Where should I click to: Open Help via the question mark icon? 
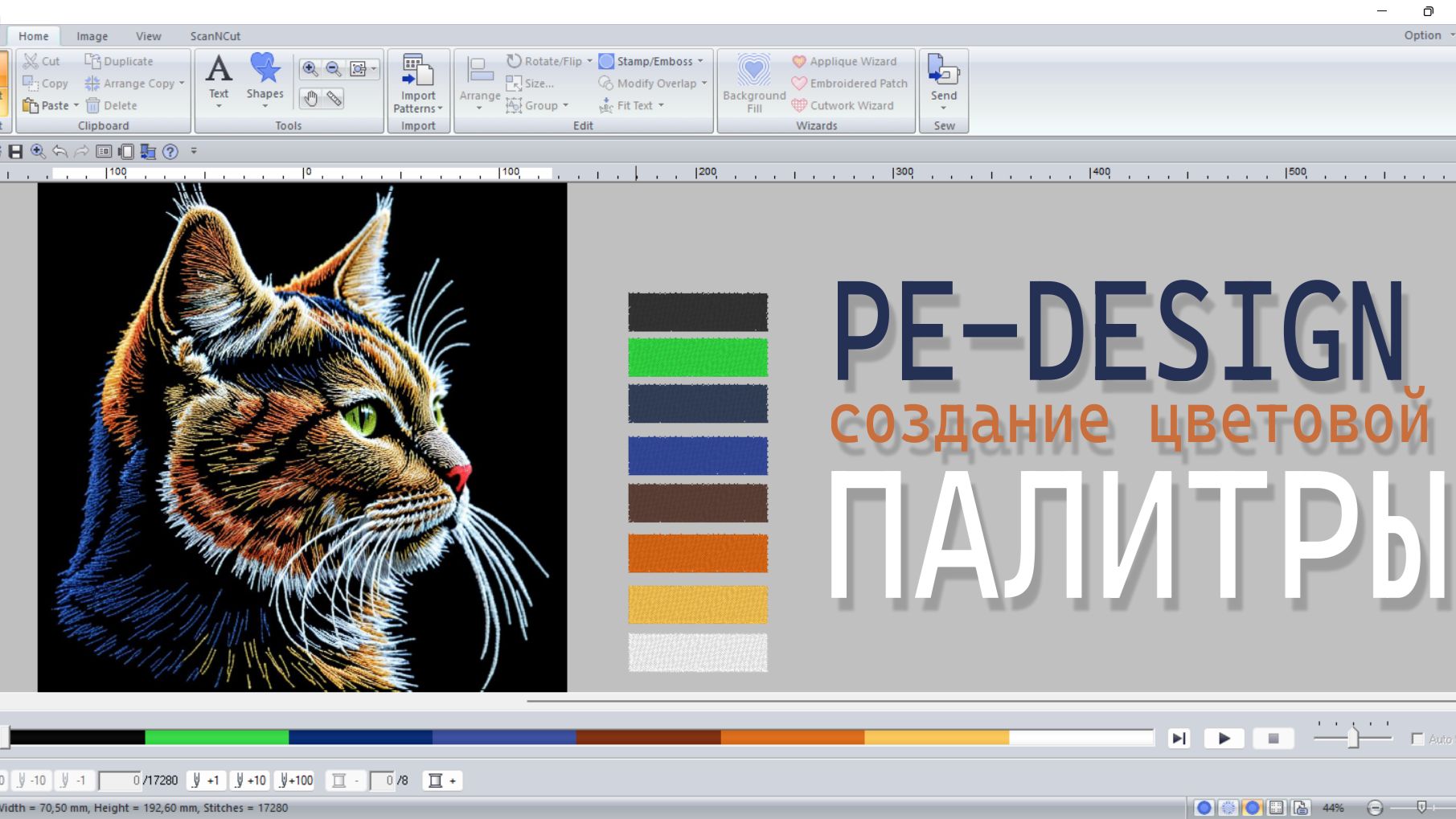[x=170, y=150]
